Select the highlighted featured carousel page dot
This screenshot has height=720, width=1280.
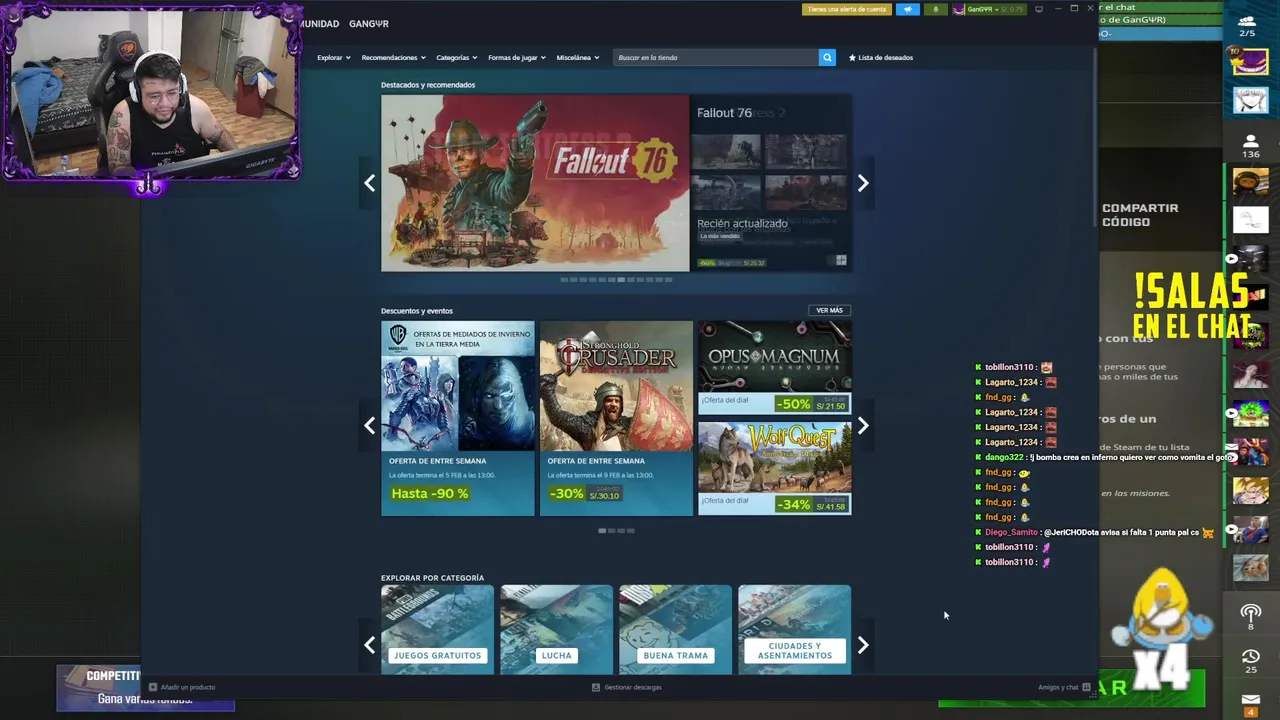[x=620, y=280]
